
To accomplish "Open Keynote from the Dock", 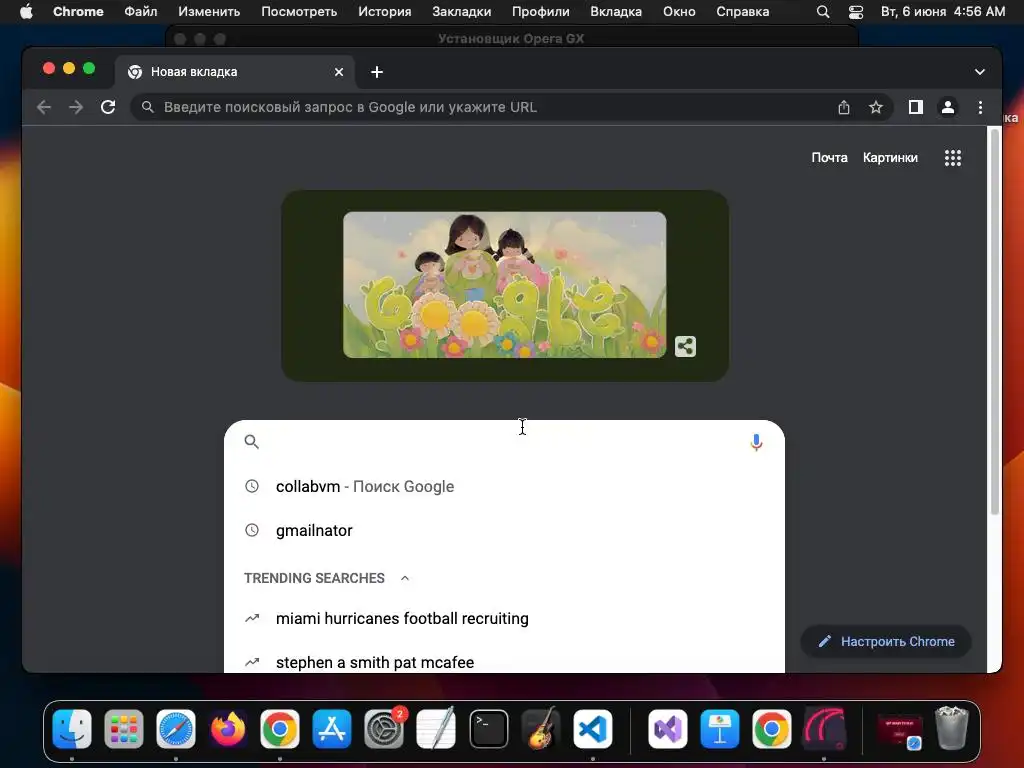I will 720,728.
